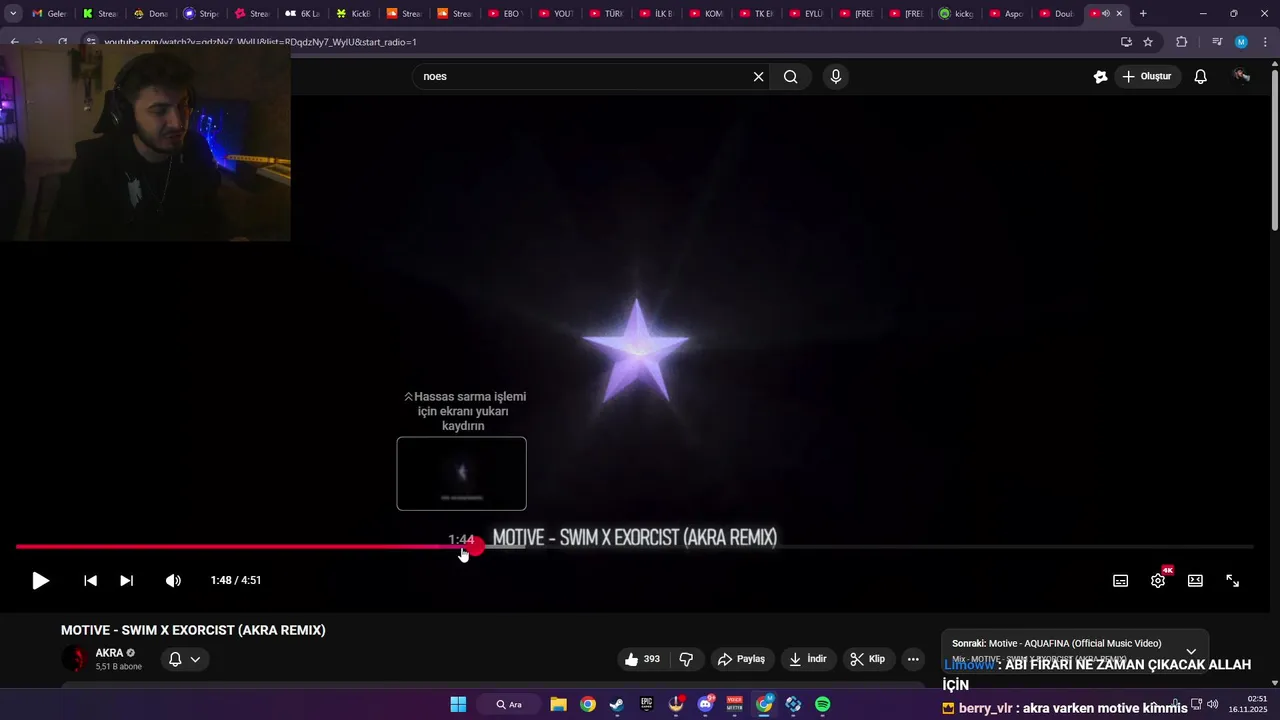Like the video with 393 likes
Viewport: 1280px width, 720px height.
point(642,659)
